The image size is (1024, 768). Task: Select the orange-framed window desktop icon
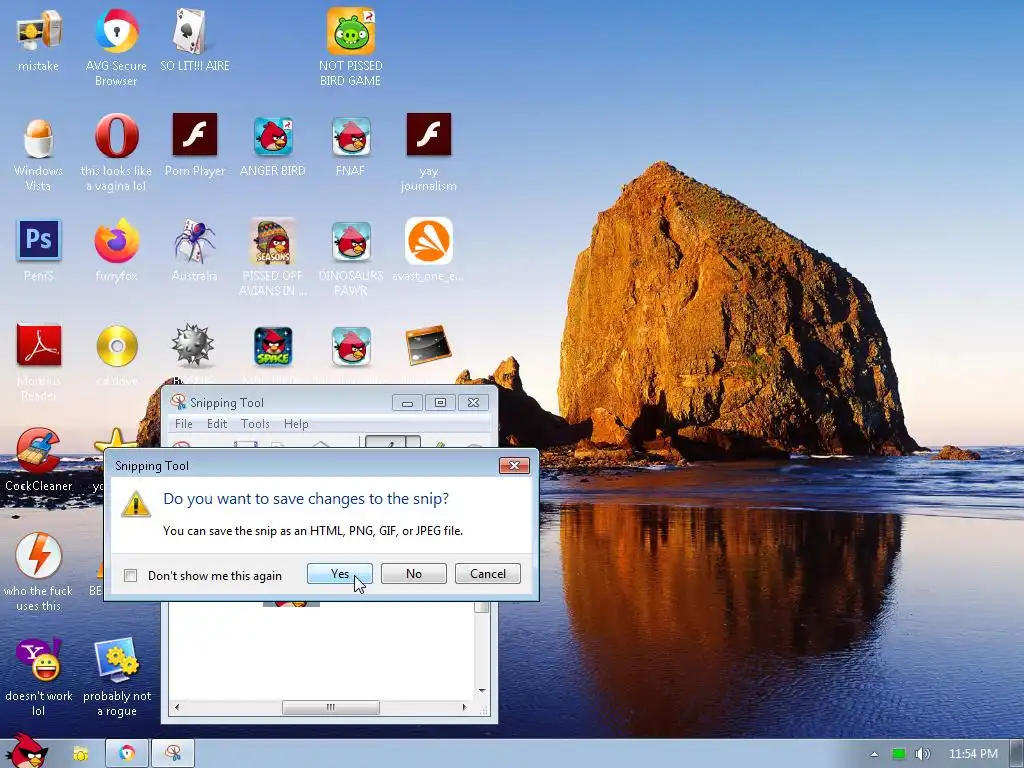click(428, 345)
